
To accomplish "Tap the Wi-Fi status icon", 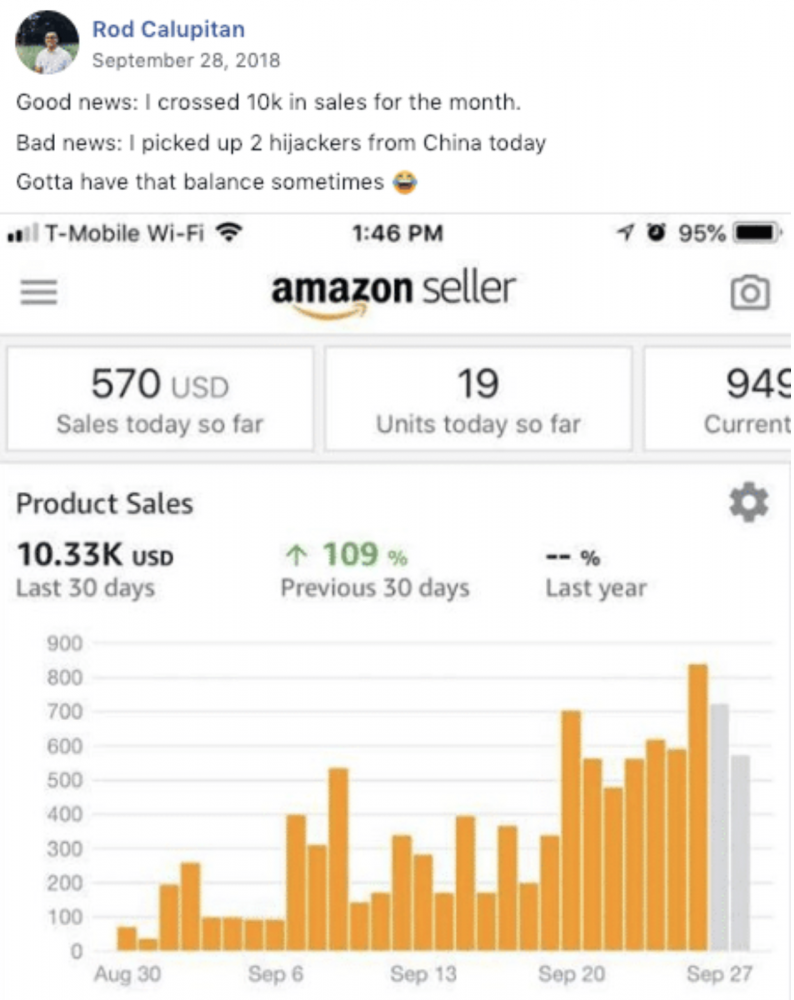I will click(228, 232).
